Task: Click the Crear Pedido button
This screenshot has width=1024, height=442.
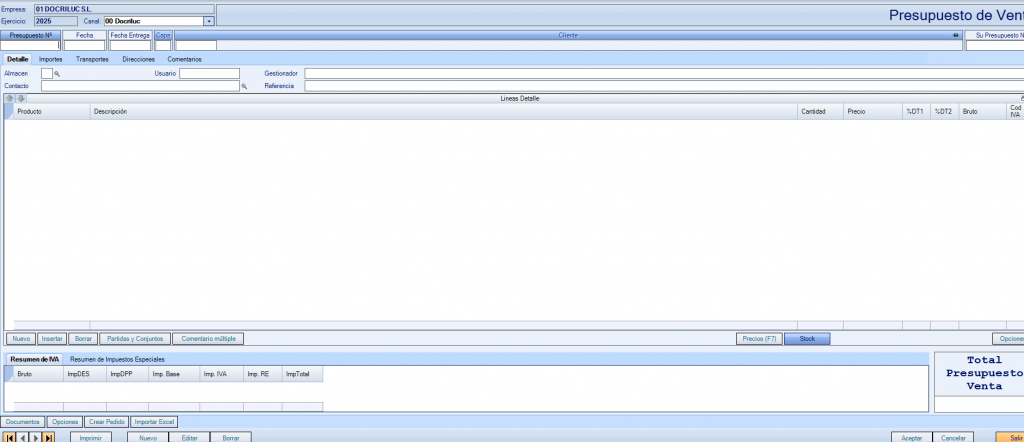Action: [107, 422]
